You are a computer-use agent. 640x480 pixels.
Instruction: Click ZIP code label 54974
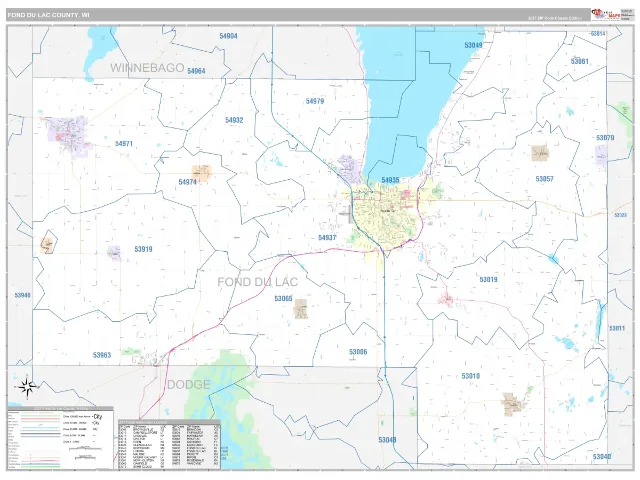(x=188, y=182)
